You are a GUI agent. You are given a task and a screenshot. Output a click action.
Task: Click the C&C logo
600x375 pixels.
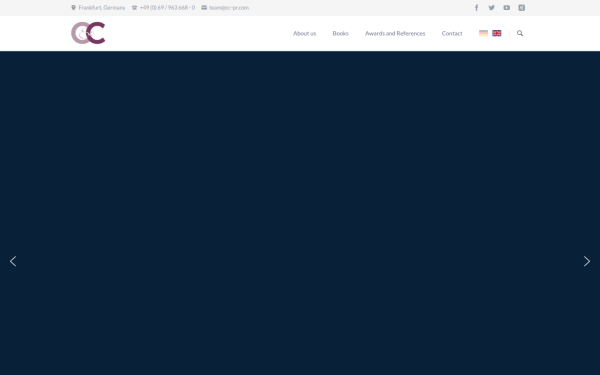(x=88, y=33)
